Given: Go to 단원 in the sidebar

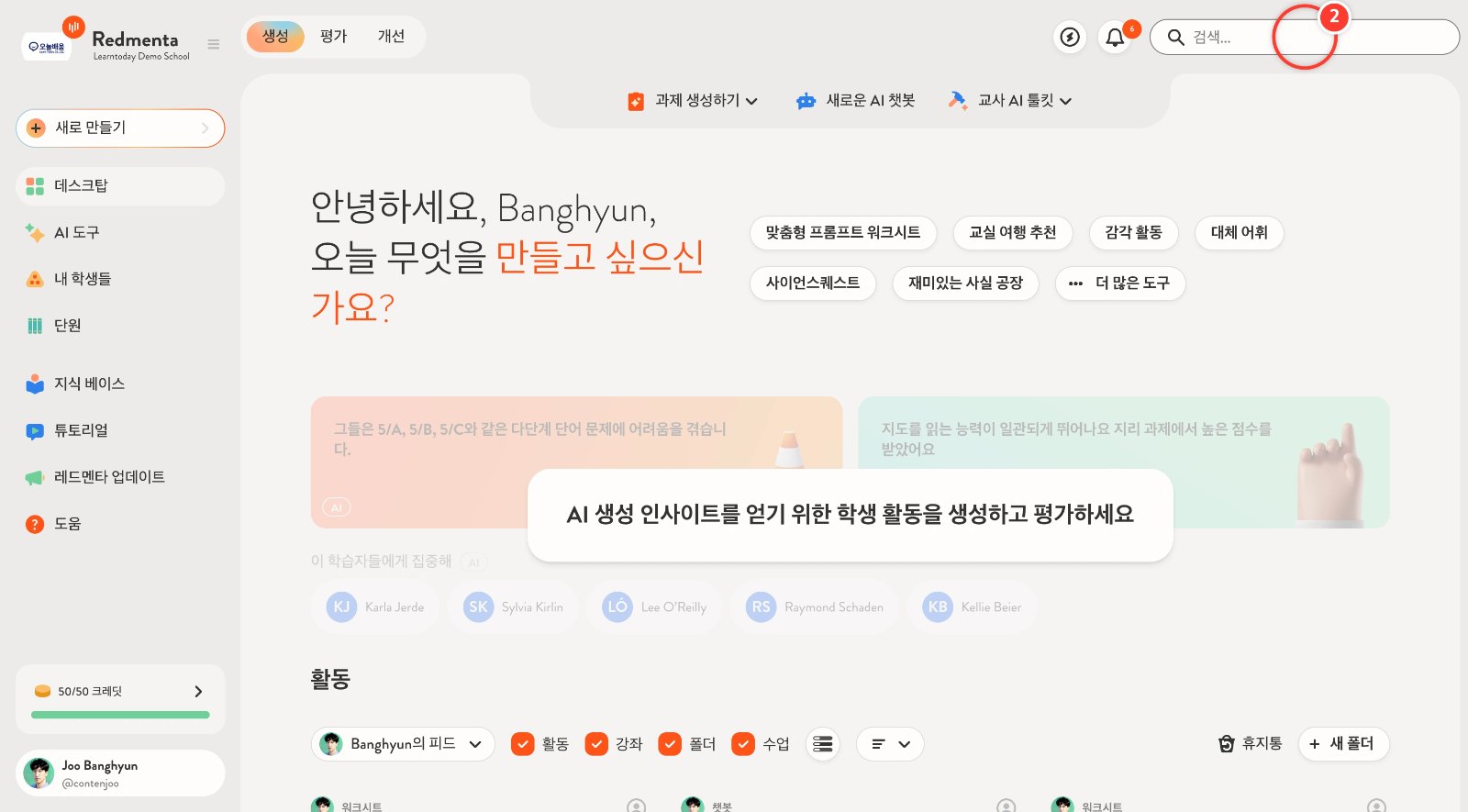Looking at the screenshot, I should 120,326.
